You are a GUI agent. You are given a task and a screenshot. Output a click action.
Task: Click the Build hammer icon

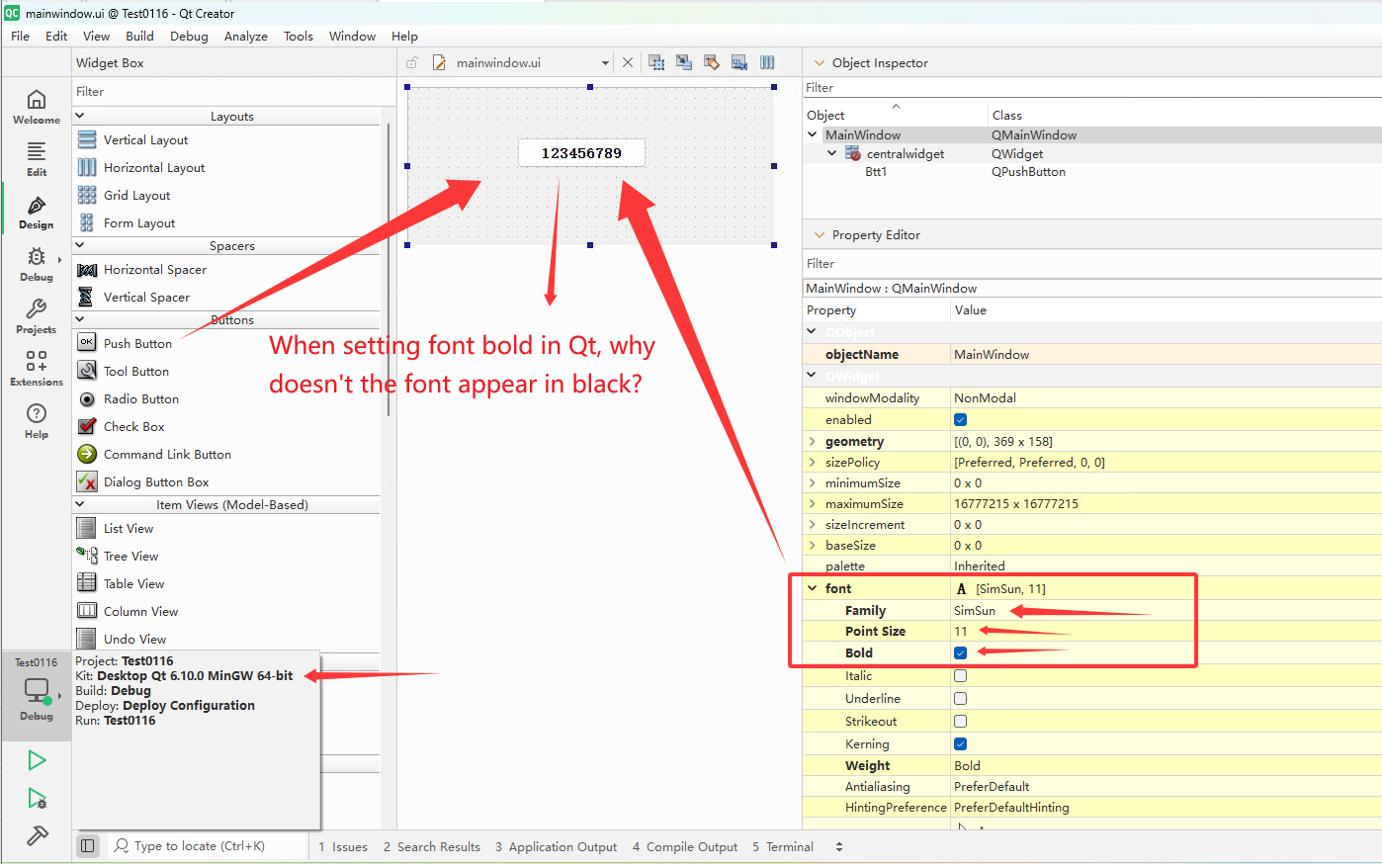[x=37, y=836]
